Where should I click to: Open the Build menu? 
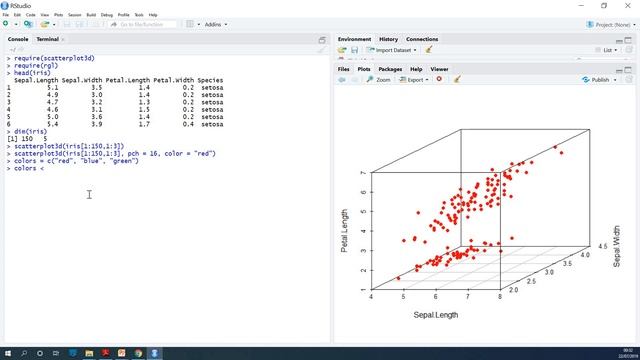(x=91, y=15)
